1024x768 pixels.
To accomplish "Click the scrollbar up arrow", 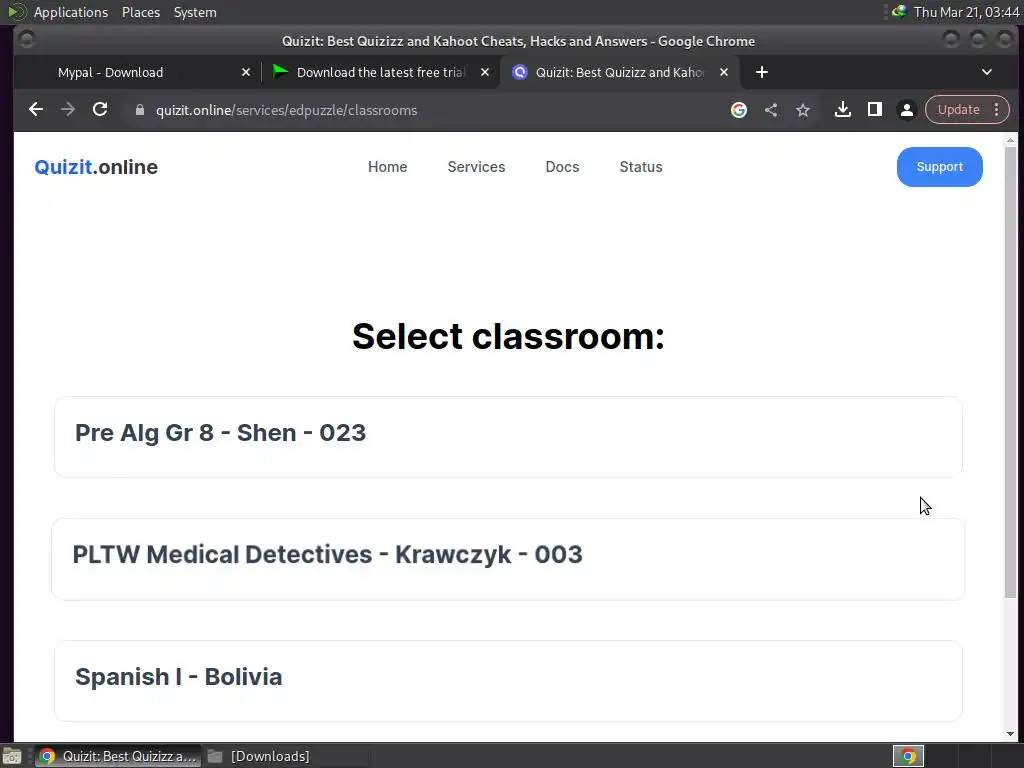I will pyautogui.click(x=1010, y=140).
